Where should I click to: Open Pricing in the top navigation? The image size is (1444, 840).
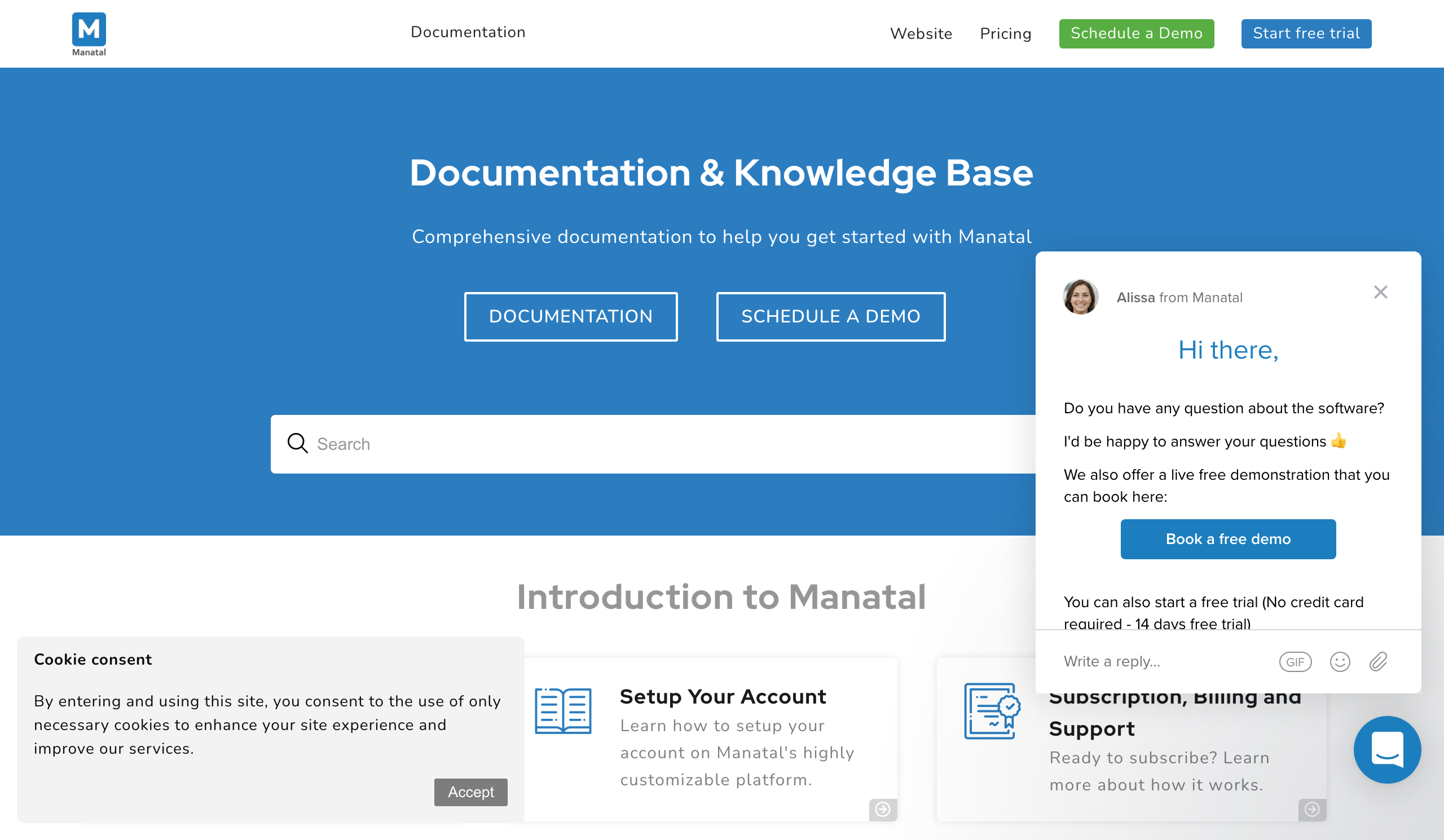(x=1006, y=34)
